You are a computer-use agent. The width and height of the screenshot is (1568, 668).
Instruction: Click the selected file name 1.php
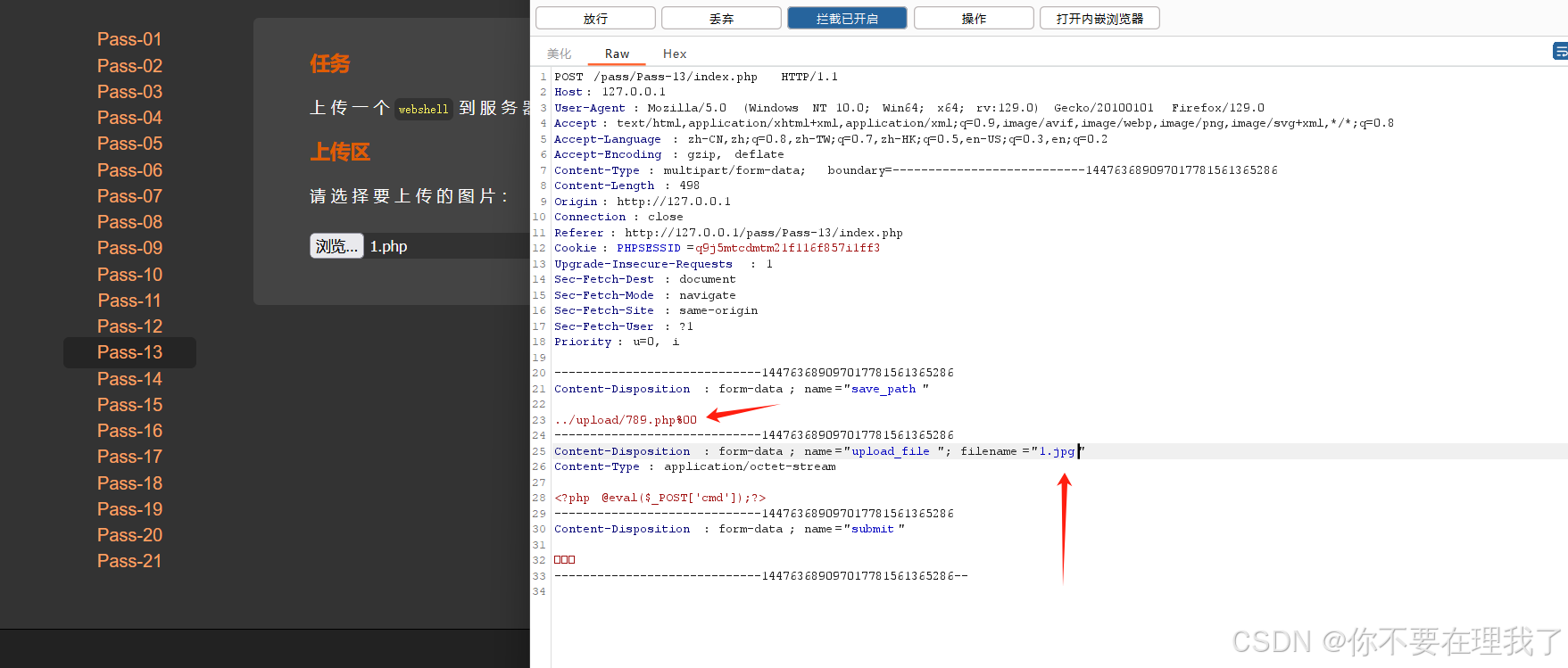click(389, 246)
